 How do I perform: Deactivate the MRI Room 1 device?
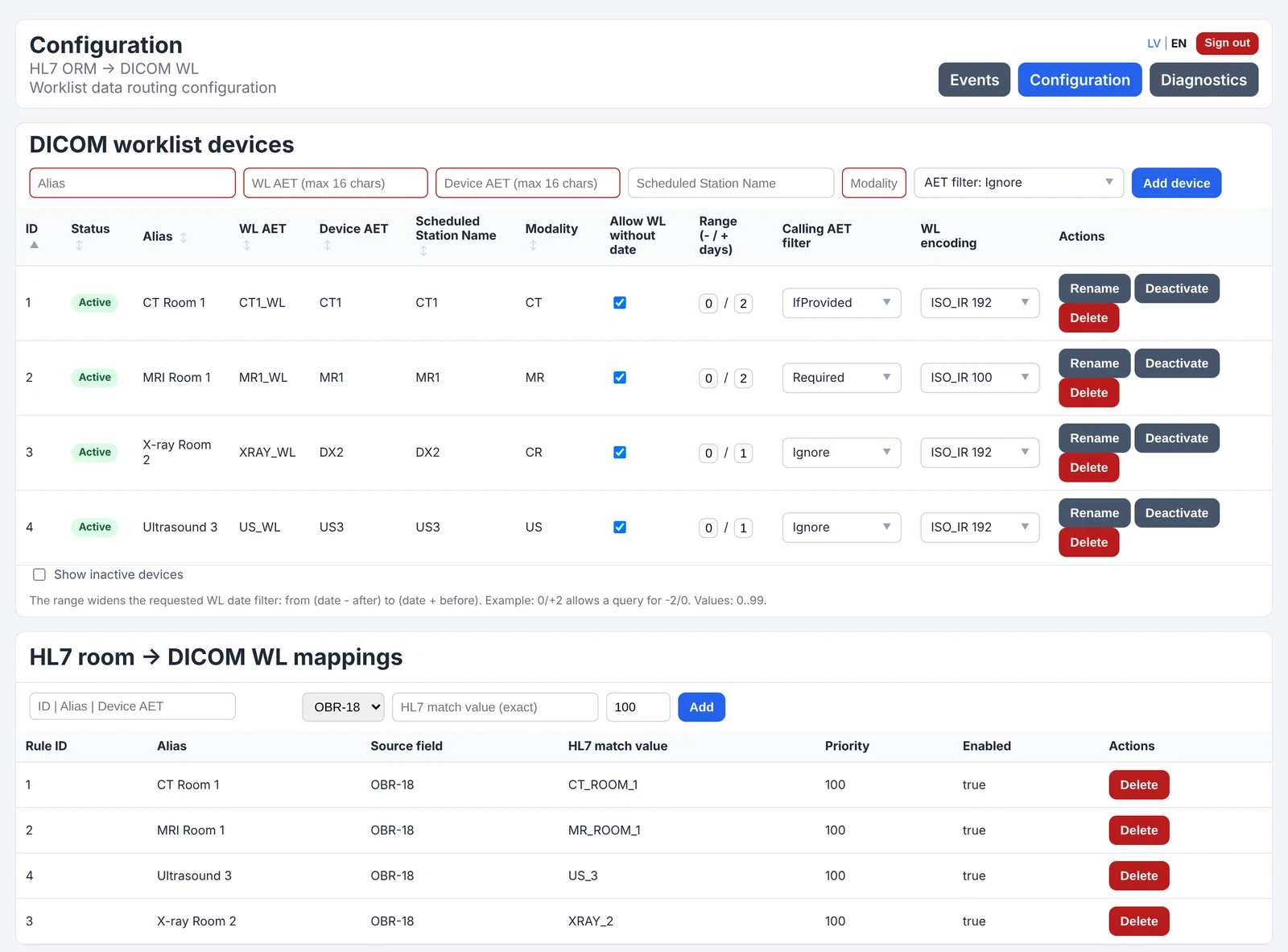pos(1176,363)
